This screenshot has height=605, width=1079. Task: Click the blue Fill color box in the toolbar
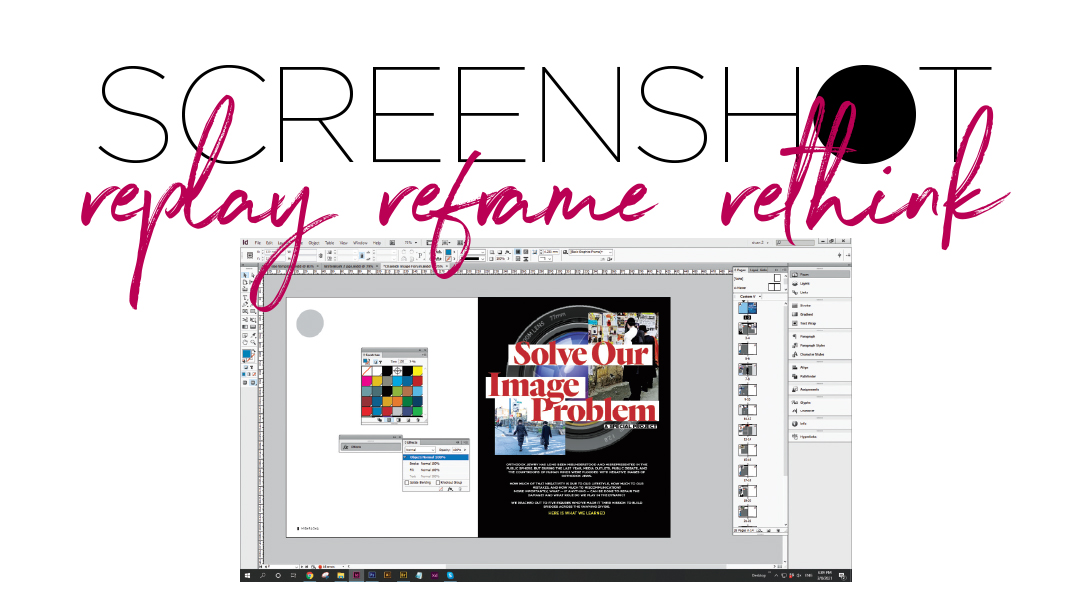click(246, 354)
